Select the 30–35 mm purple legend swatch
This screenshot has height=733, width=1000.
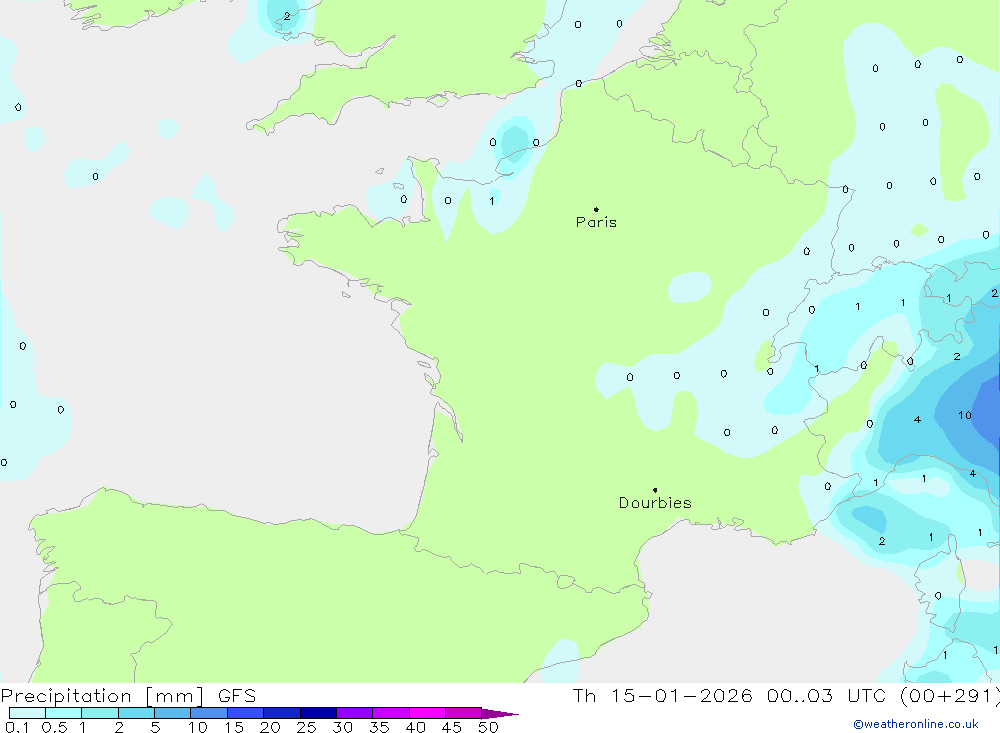coord(355,713)
